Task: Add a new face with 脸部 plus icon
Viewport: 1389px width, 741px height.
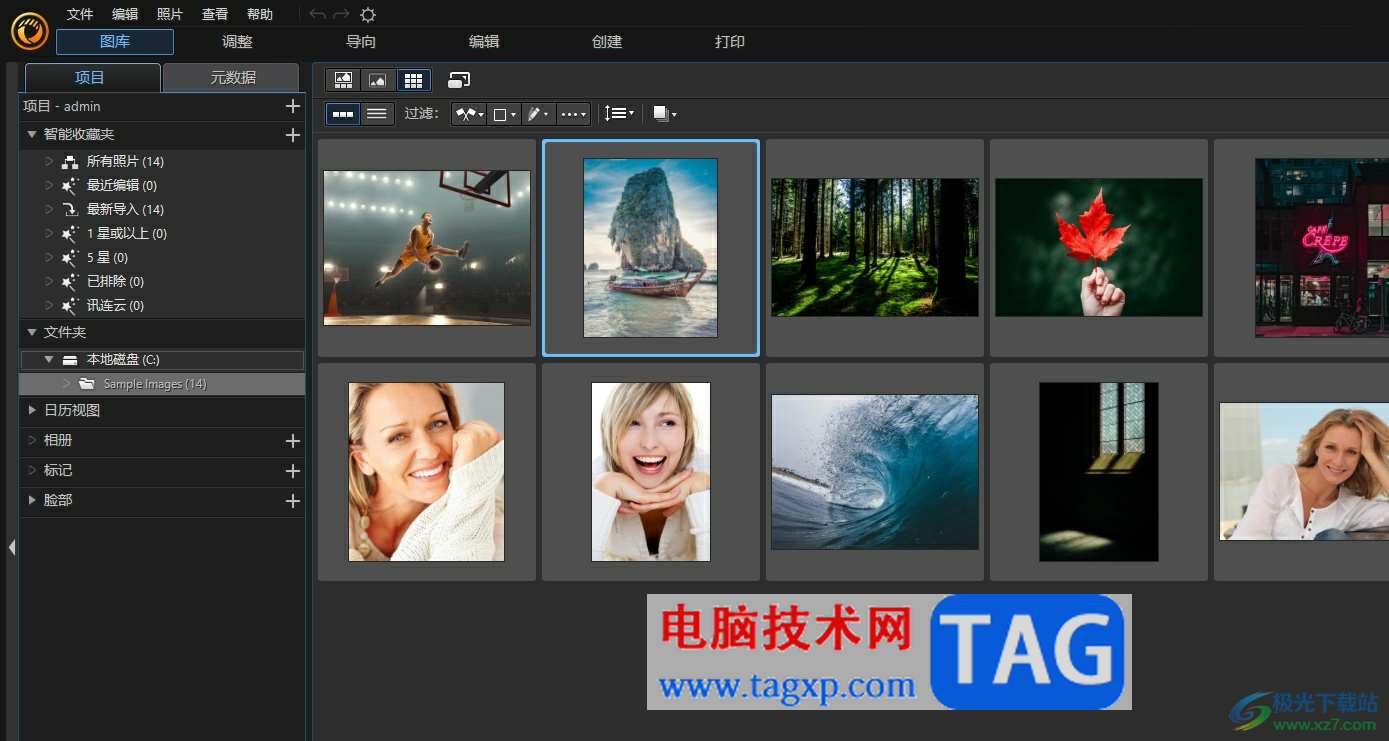Action: 293,500
